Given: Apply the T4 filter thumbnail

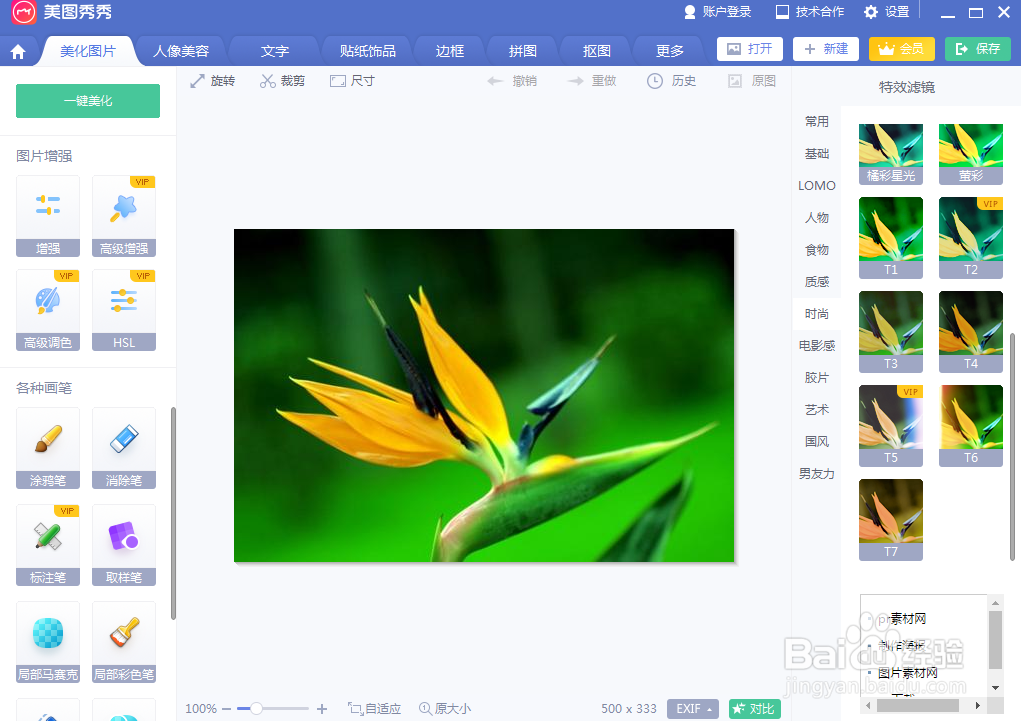Looking at the screenshot, I should pos(971,332).
